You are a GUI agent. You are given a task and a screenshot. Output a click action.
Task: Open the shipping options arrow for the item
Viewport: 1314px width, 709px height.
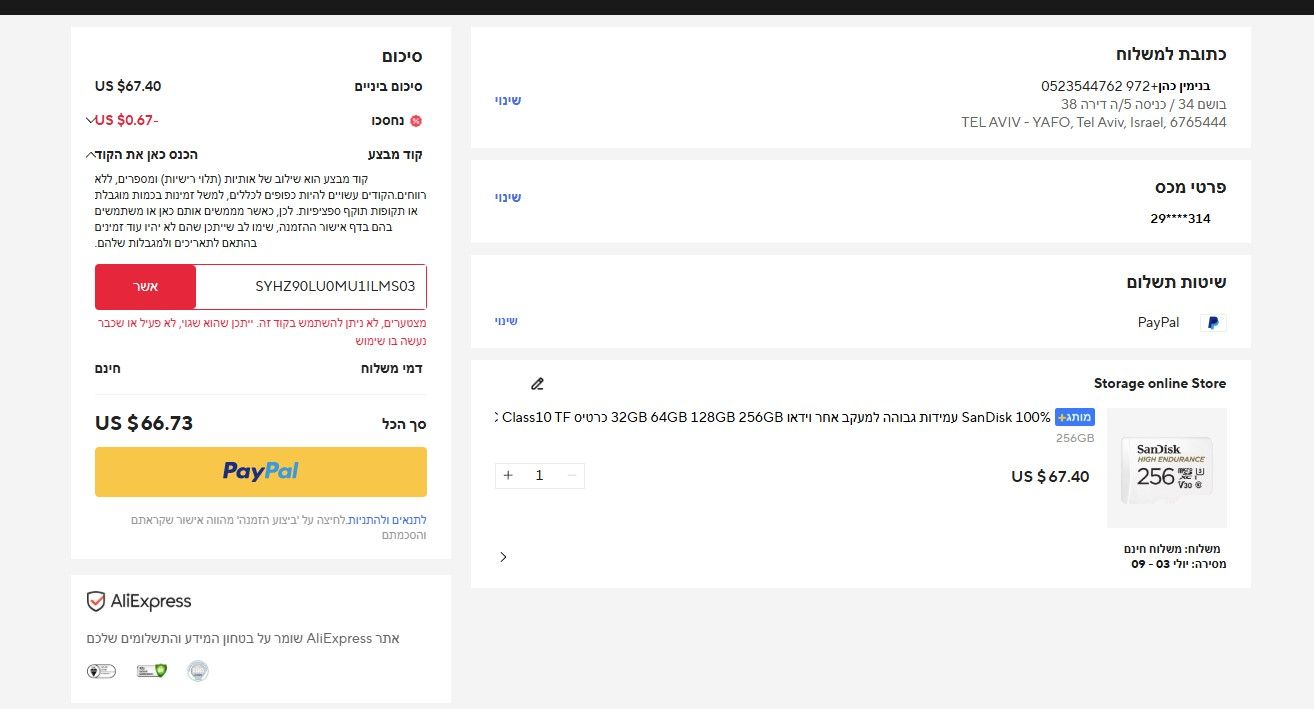(x=503, y=557)
